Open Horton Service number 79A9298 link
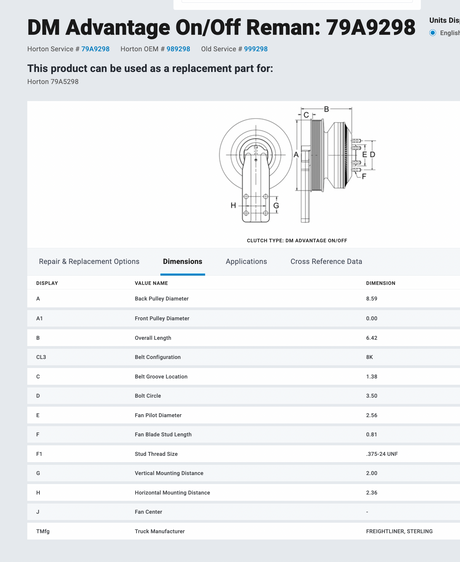This screenshot has height=562, width=460. coord(95,49)
